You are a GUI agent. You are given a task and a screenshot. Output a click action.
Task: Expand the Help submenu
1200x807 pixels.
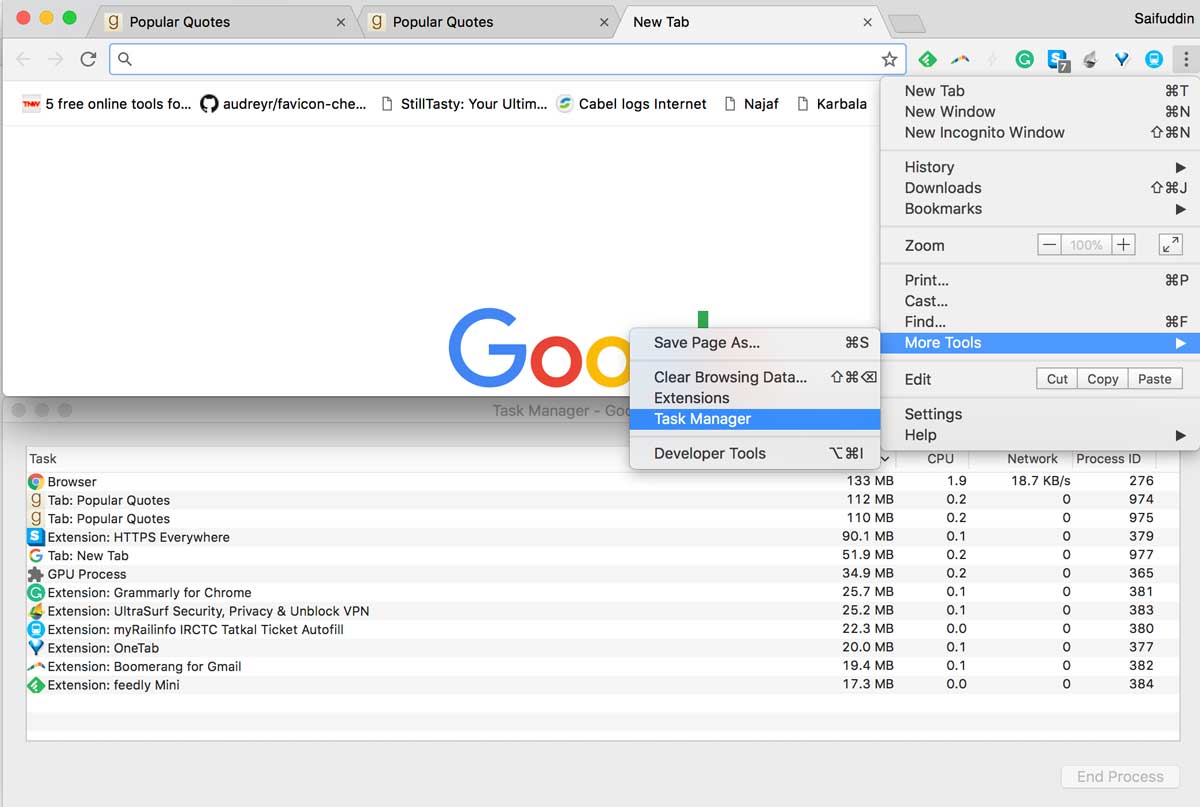[1039, 435]
